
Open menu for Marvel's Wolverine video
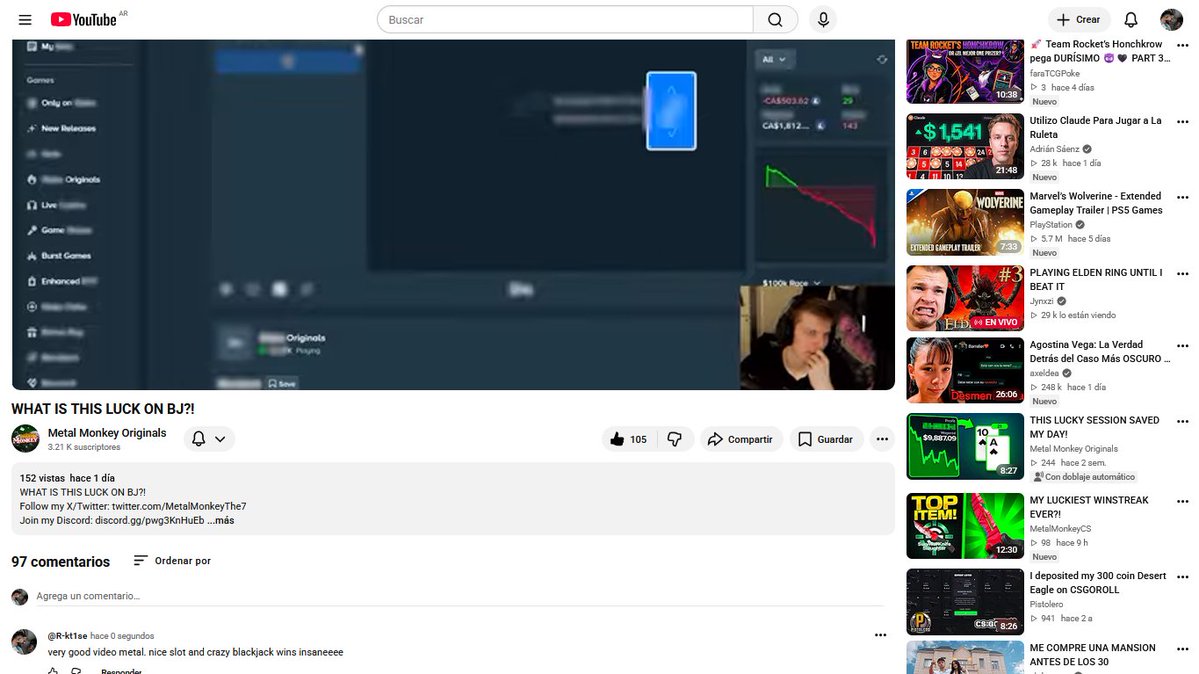1183,197
